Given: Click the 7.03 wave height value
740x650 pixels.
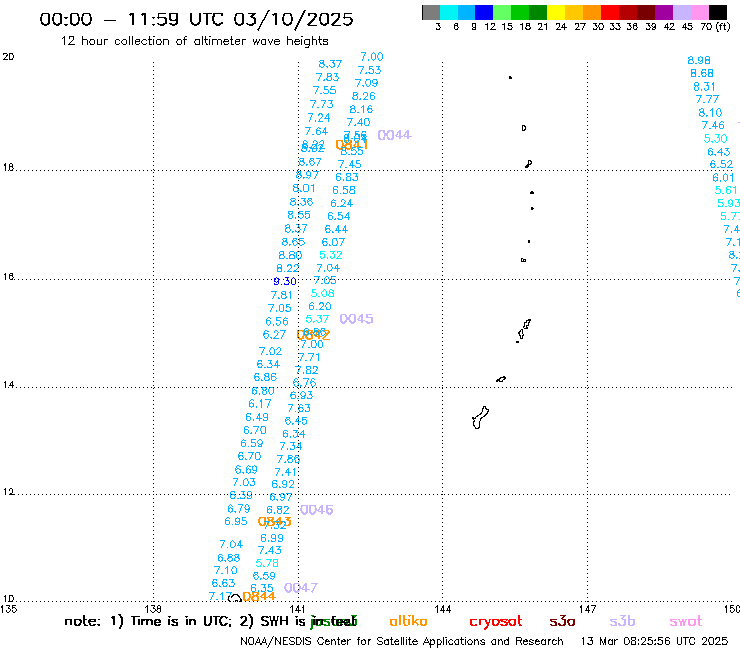Looking at the screenshot, I should 244,482.
